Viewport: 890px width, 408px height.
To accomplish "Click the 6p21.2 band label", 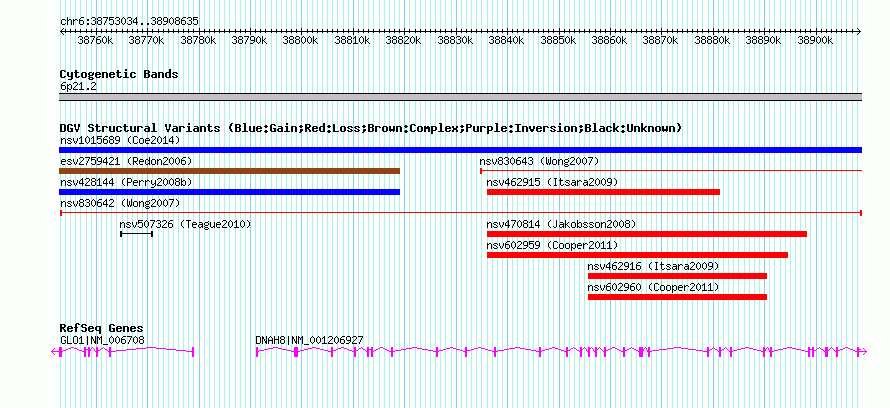I will pyautogui.click(x=78, y=86).
